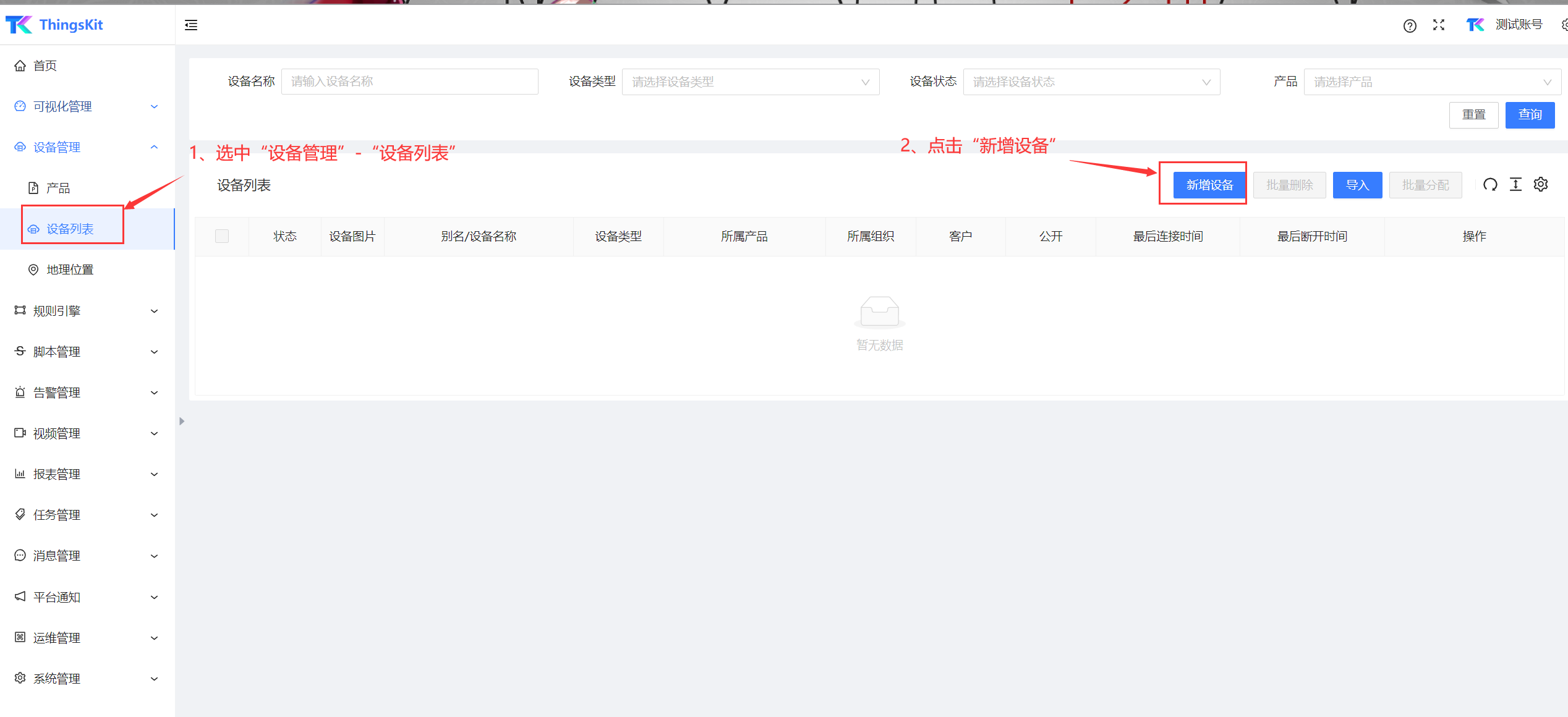Screen dimensions: 1568x717
Task: Tick the select-all header checkbox
Action: 222,236
